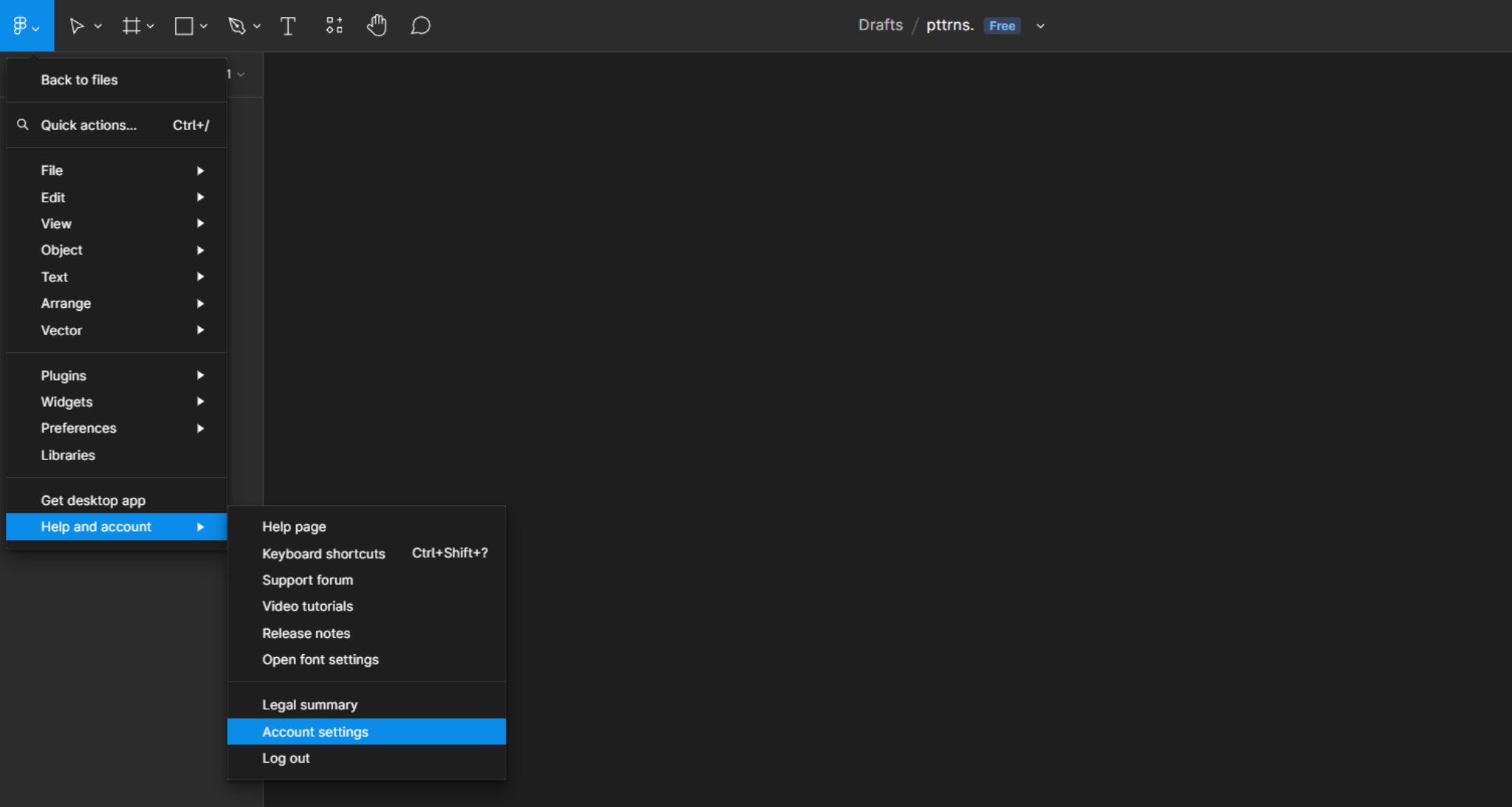The image size is (1512, 807).
Task: Choose Log out
Action: [x=367, y=758]
